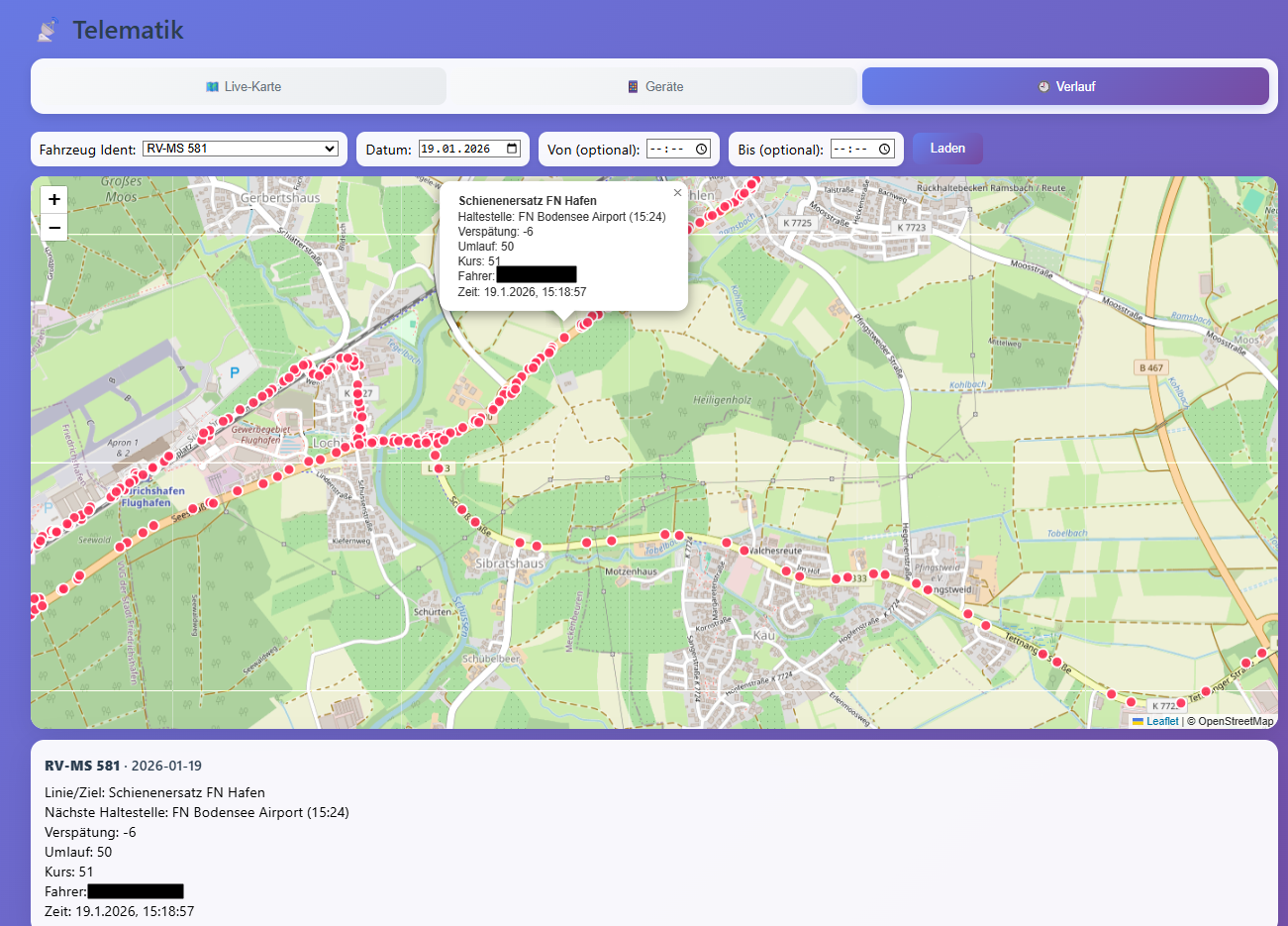This screenshot has height=926, width=1288.
Task: Click the track point beneath the popup tip
Action: click(x=564, y=338)
